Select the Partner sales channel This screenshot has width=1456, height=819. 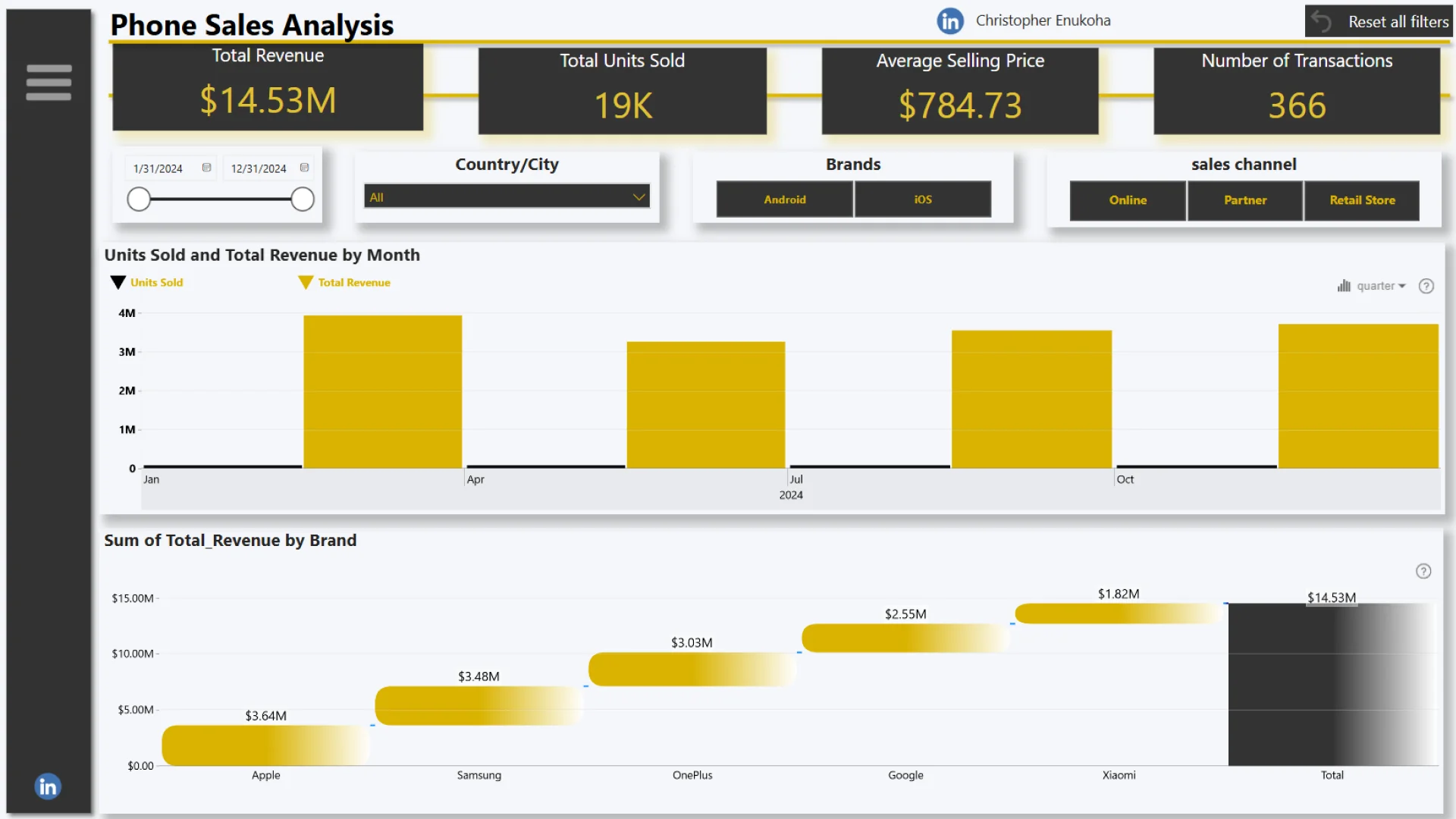click(x=1244, y=200)
